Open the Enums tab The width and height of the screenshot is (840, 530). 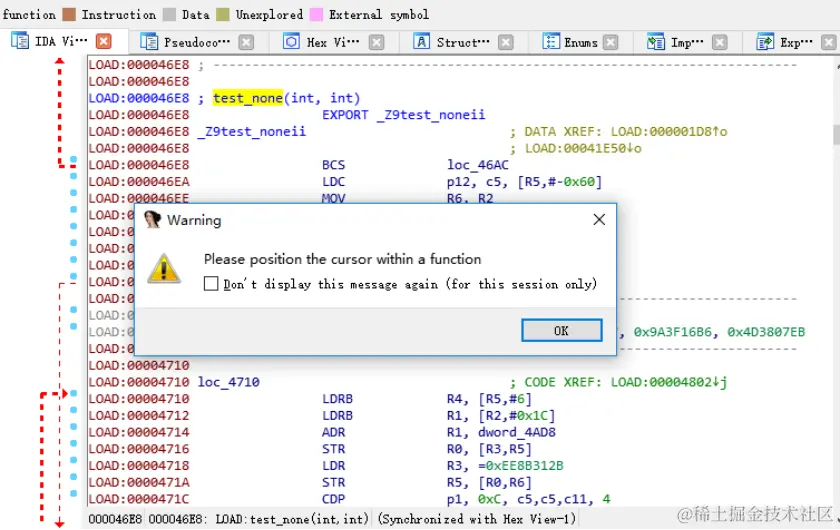tap(581, 42)
